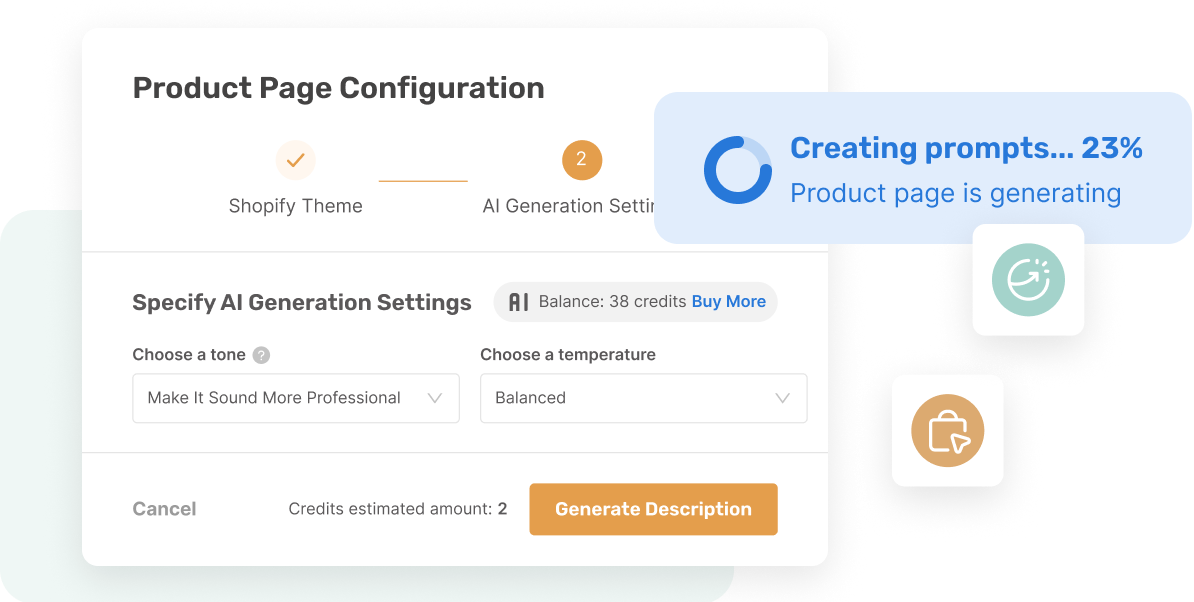
Task: Click the Creating prompts notification banner
Action: 920,168
